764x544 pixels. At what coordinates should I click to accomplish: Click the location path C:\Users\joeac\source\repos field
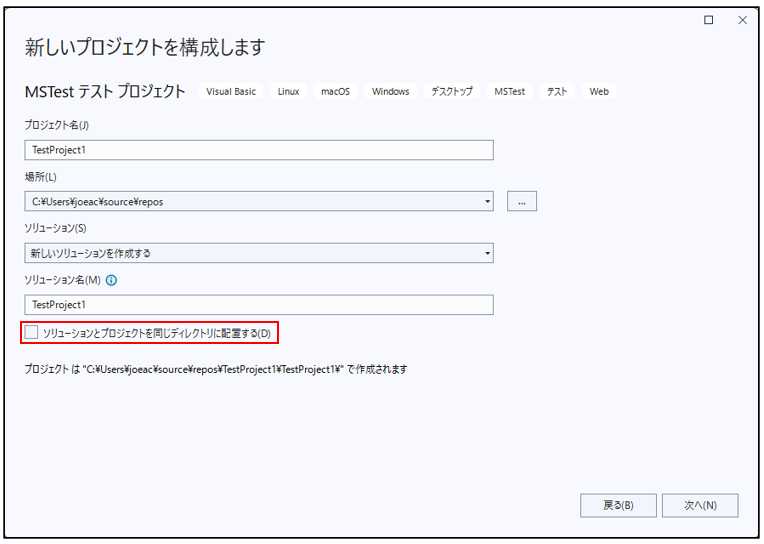pos(250,201)
